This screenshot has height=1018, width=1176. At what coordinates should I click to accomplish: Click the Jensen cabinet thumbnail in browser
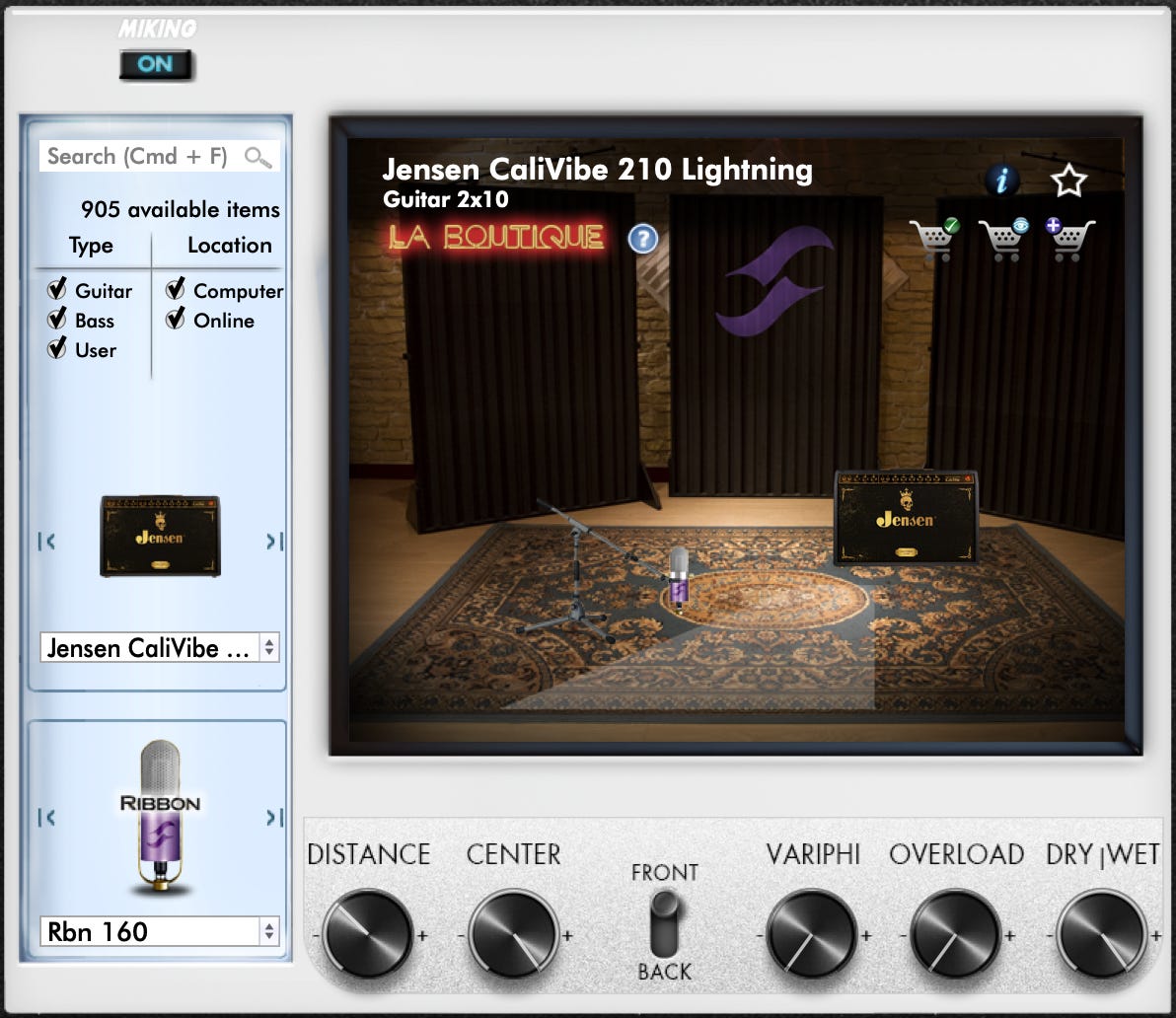coord(161,536)
